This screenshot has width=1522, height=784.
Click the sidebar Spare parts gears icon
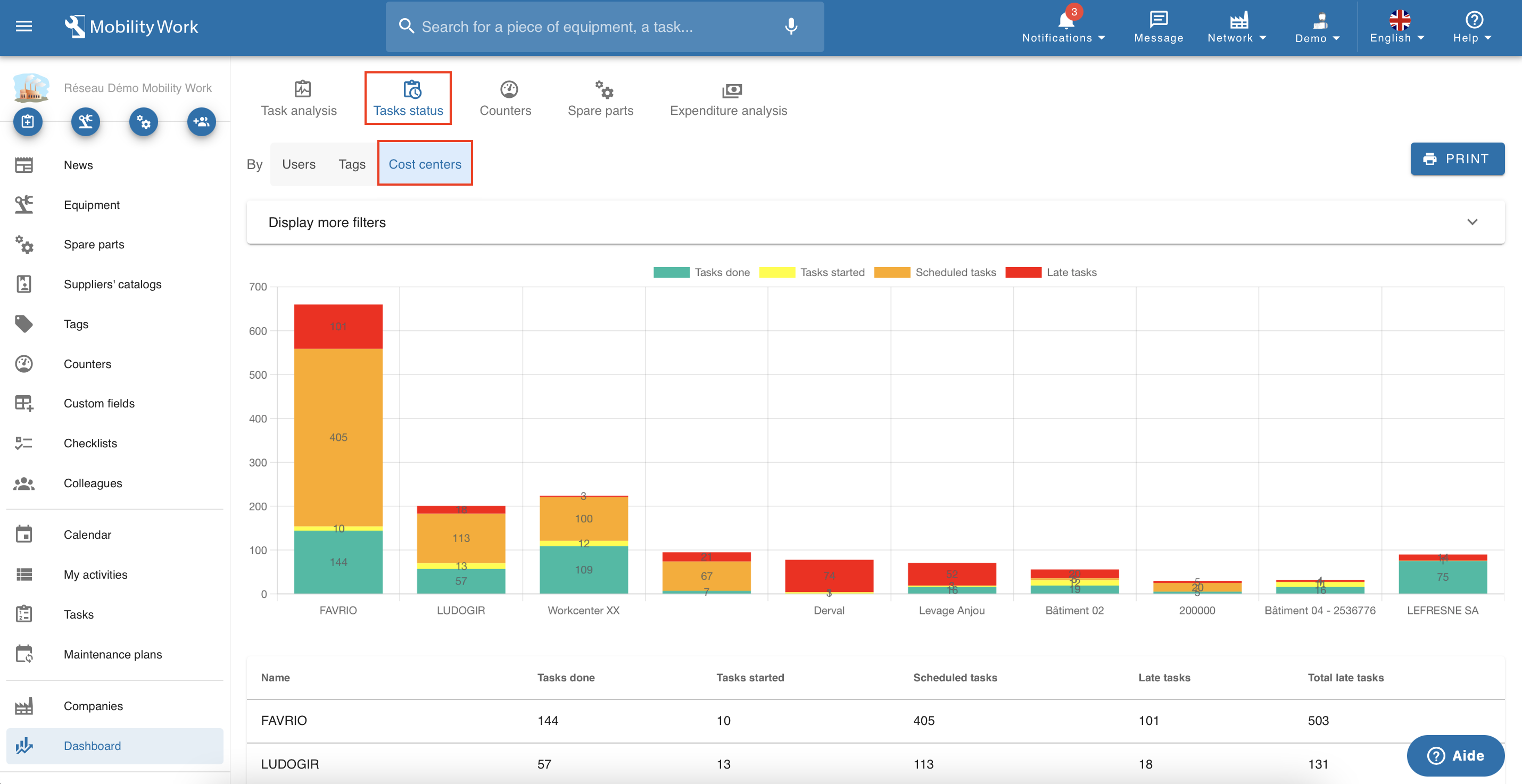point(23,245)
